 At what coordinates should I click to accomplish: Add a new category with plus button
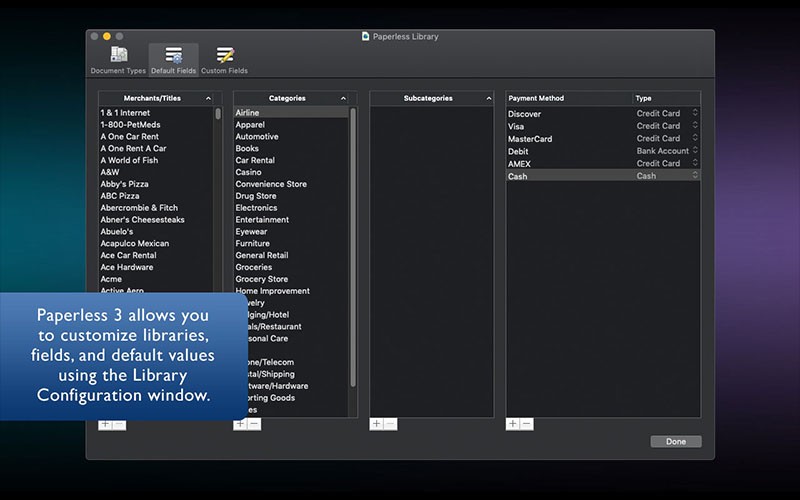point(240,424)
